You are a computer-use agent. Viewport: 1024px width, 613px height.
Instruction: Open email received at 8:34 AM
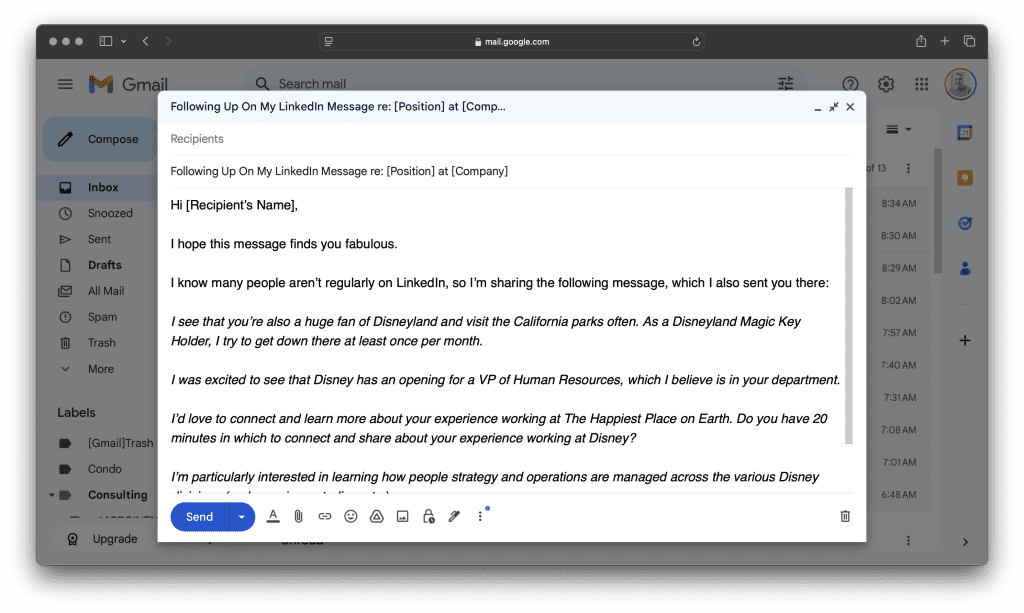point(899,203)
